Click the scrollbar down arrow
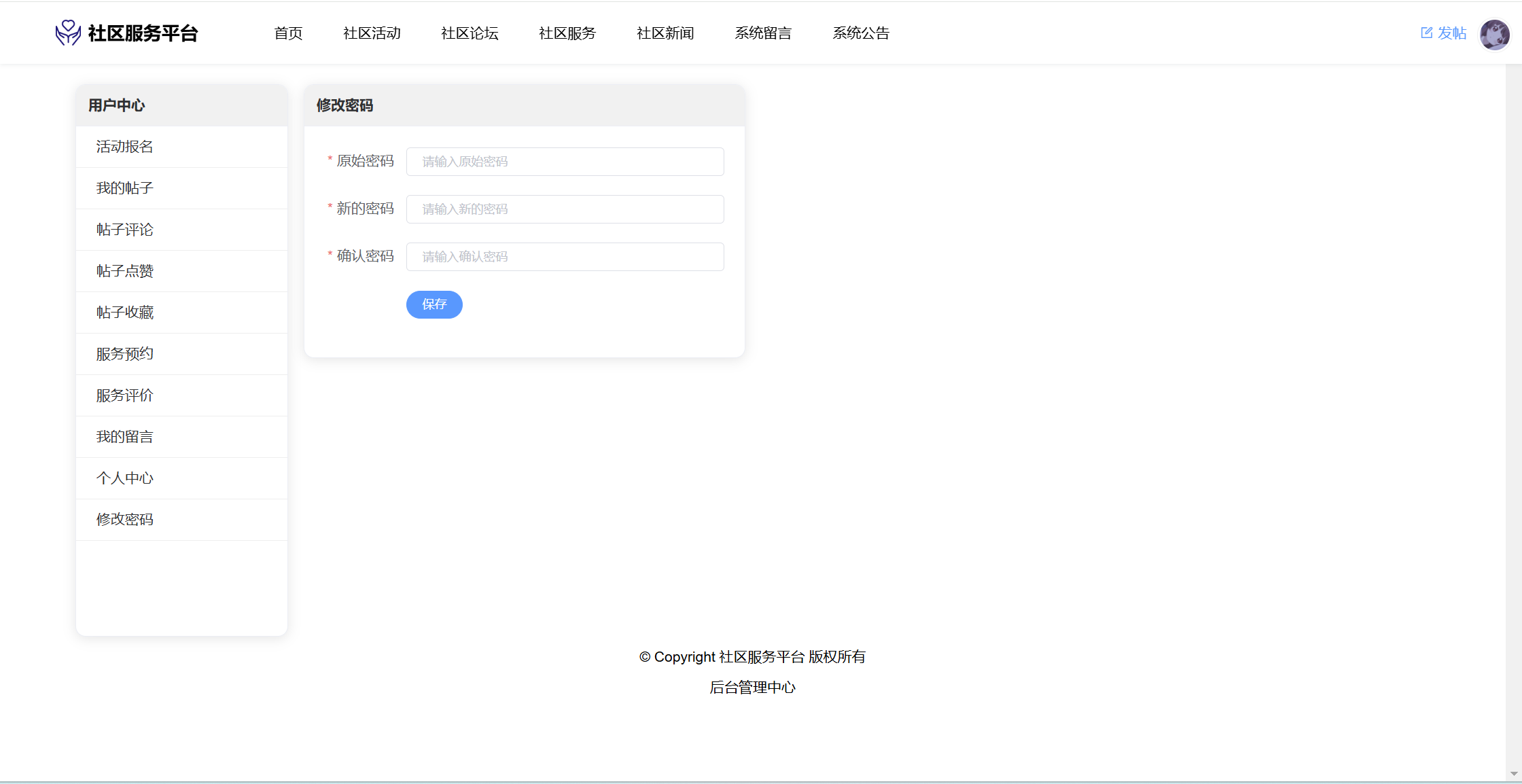Image resolution: width=1522 pixels, height=784 pixels. point(1513,773)
